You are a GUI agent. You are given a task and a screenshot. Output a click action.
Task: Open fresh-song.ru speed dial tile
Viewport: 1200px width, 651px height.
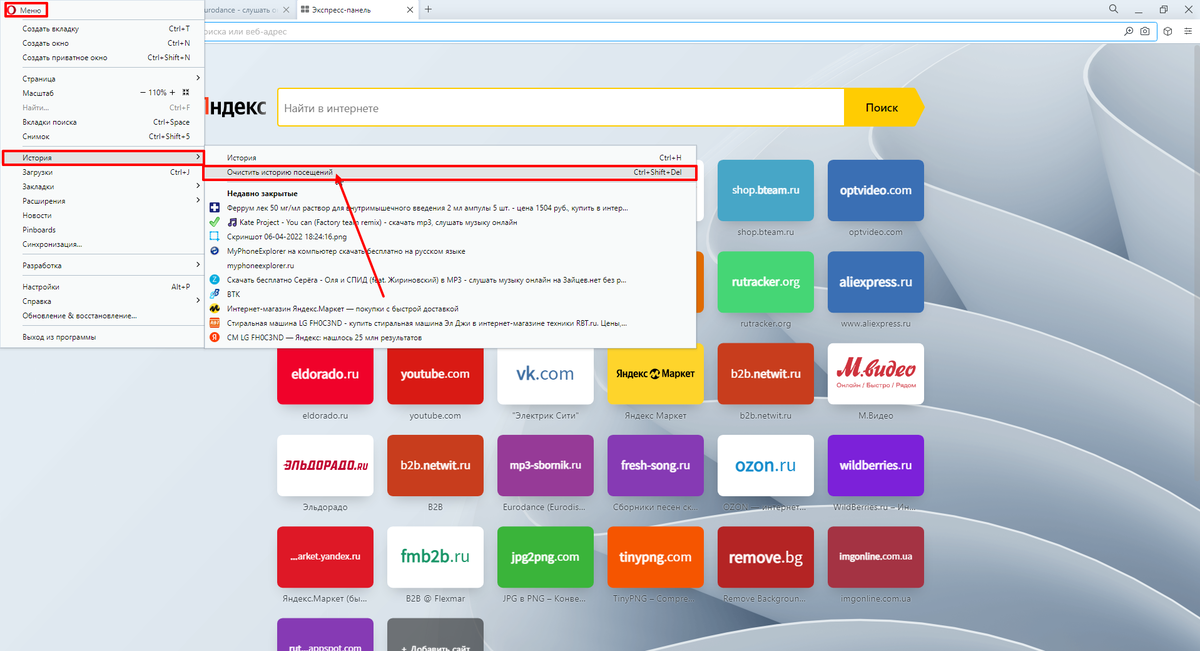(x=655, y=466)
